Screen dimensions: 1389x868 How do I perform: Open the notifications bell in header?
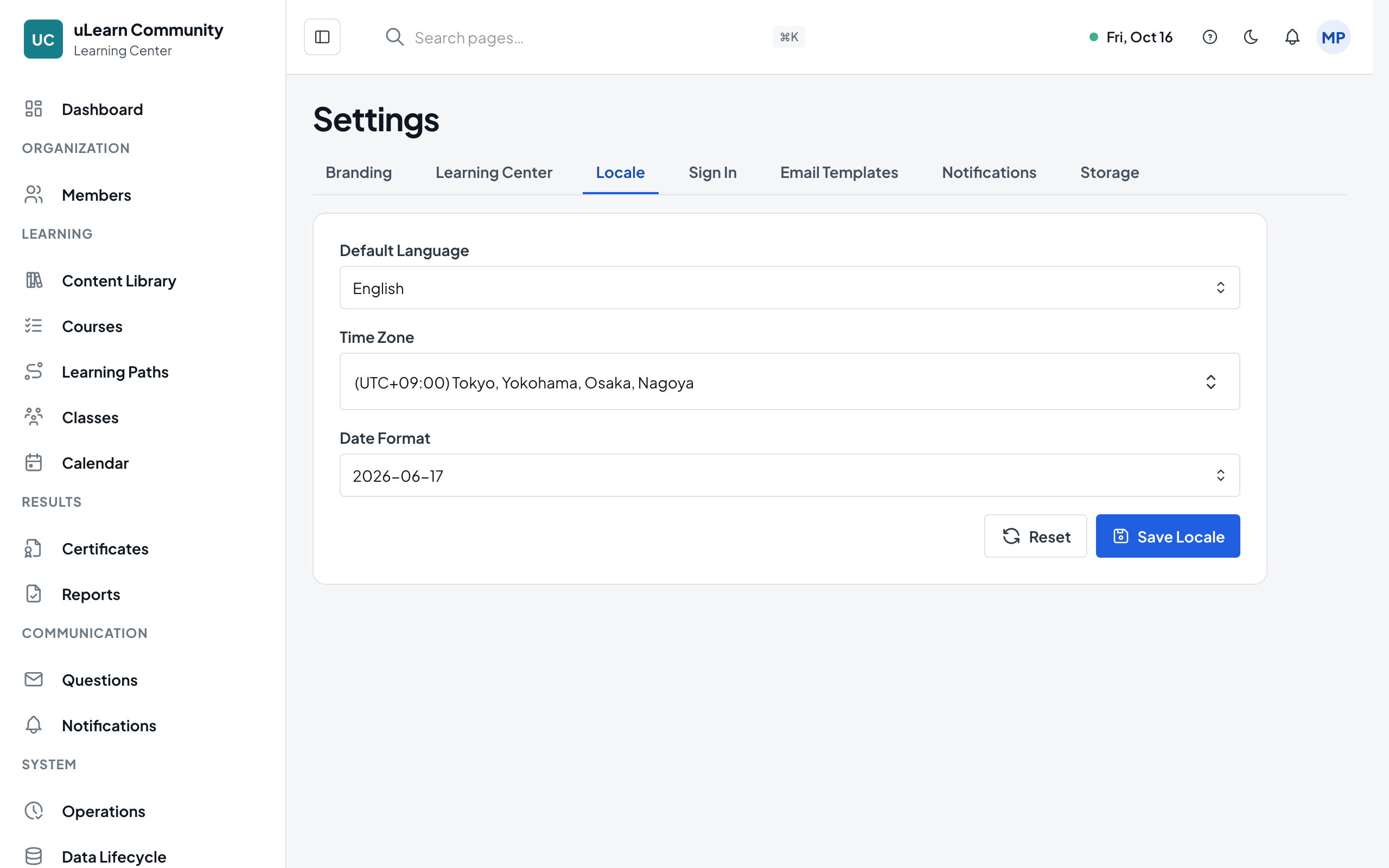(1292, 37)
